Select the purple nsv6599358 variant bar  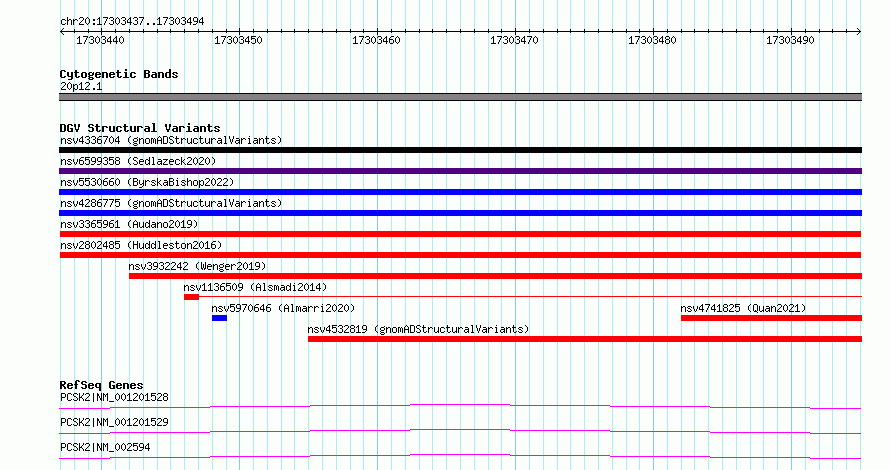[460, 171]
